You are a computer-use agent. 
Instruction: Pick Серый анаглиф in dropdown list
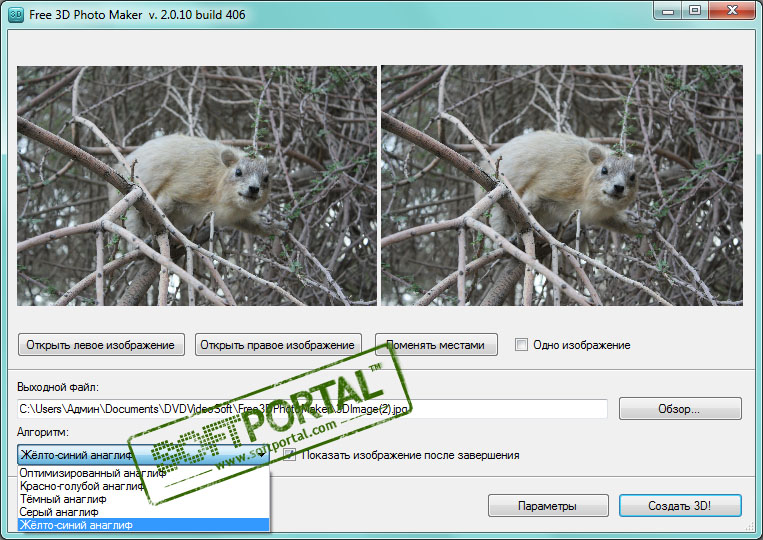point(144,512)
